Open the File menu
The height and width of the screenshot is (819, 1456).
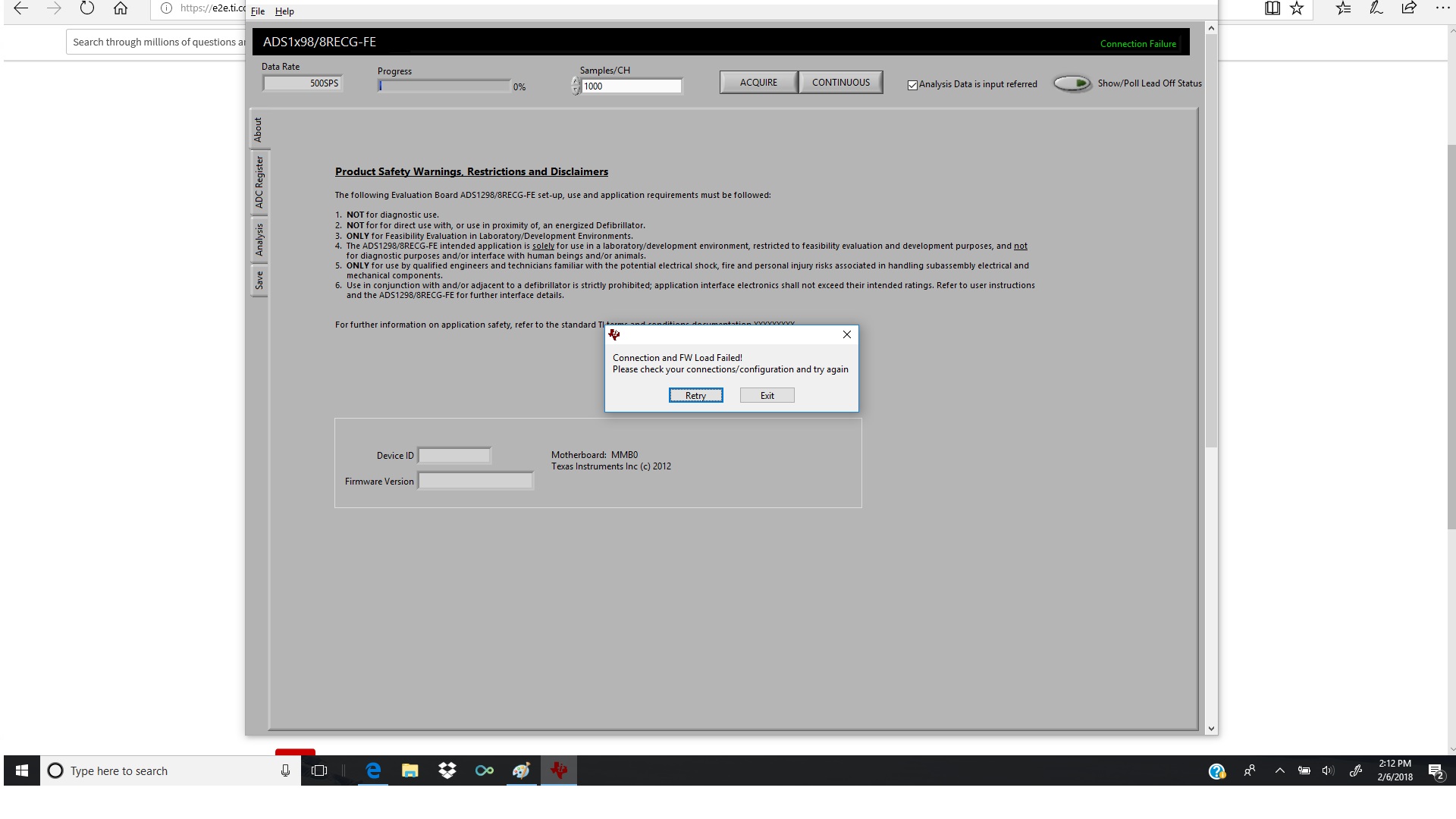click(258, 11)
